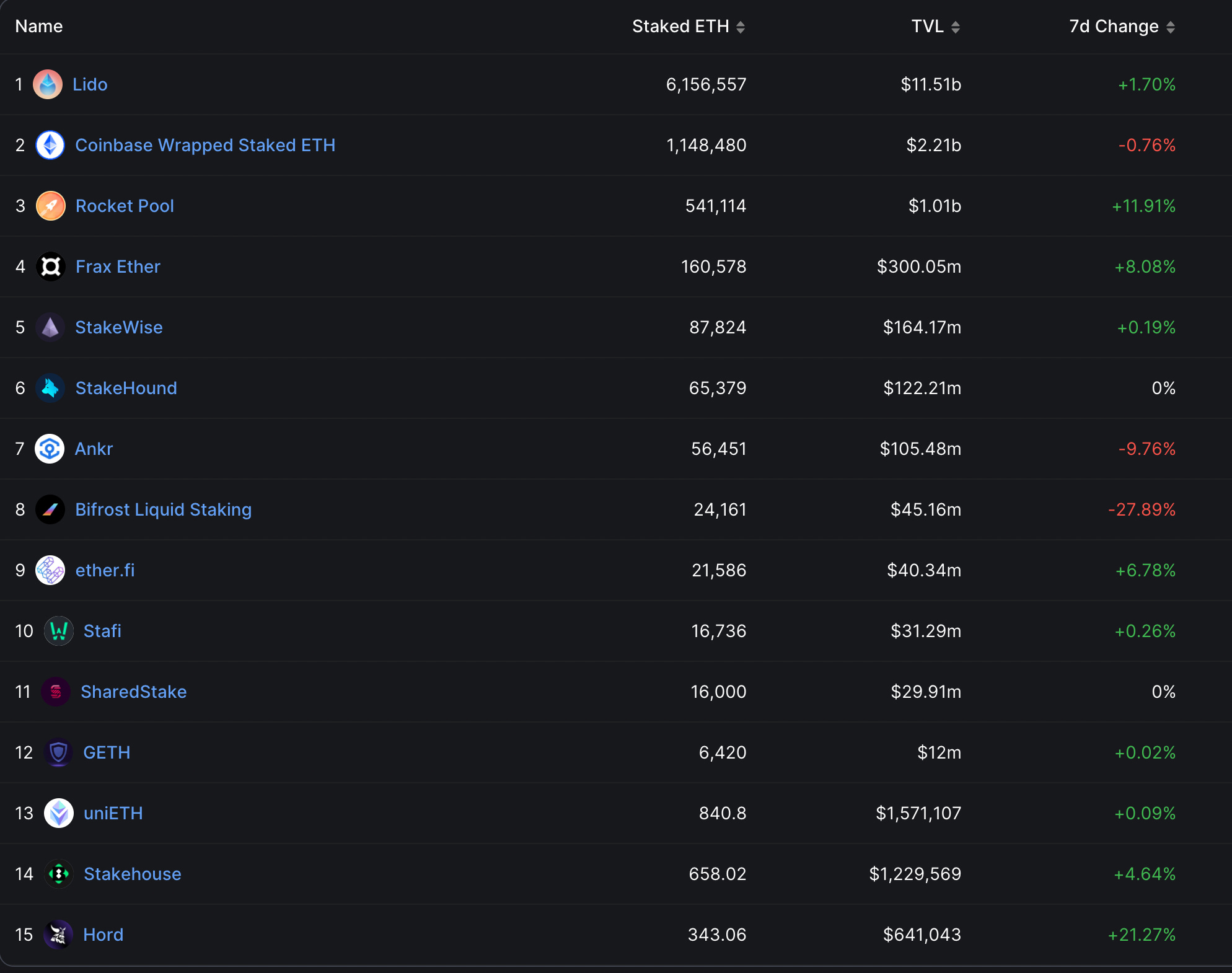Viewport: 1232px width, 973px height.
Task: Click the Ankr logo icon
Action: point(50,449)
